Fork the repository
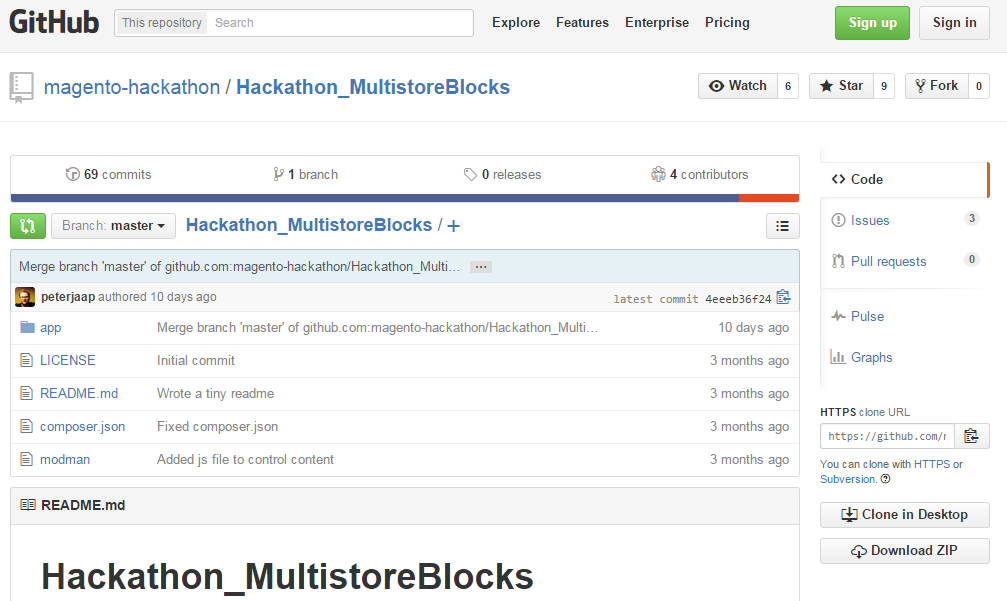This screenshot has width=1007, height=601. [x=937, y=86]
